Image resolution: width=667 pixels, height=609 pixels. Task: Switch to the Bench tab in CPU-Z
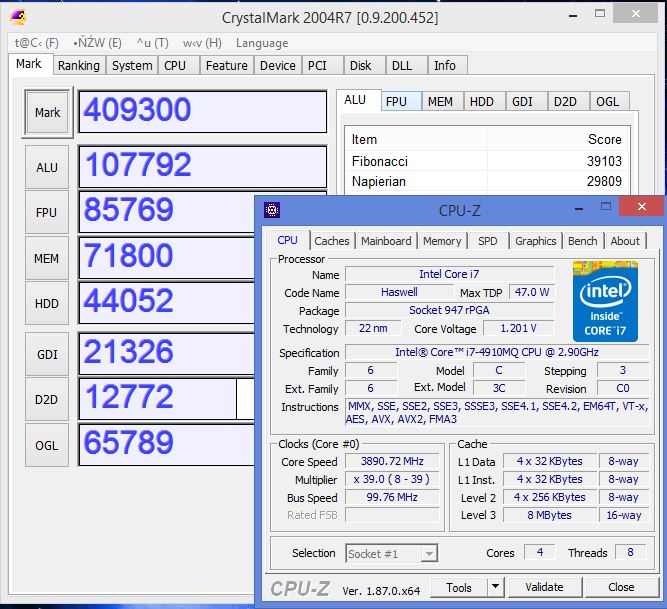pos(583,241)
